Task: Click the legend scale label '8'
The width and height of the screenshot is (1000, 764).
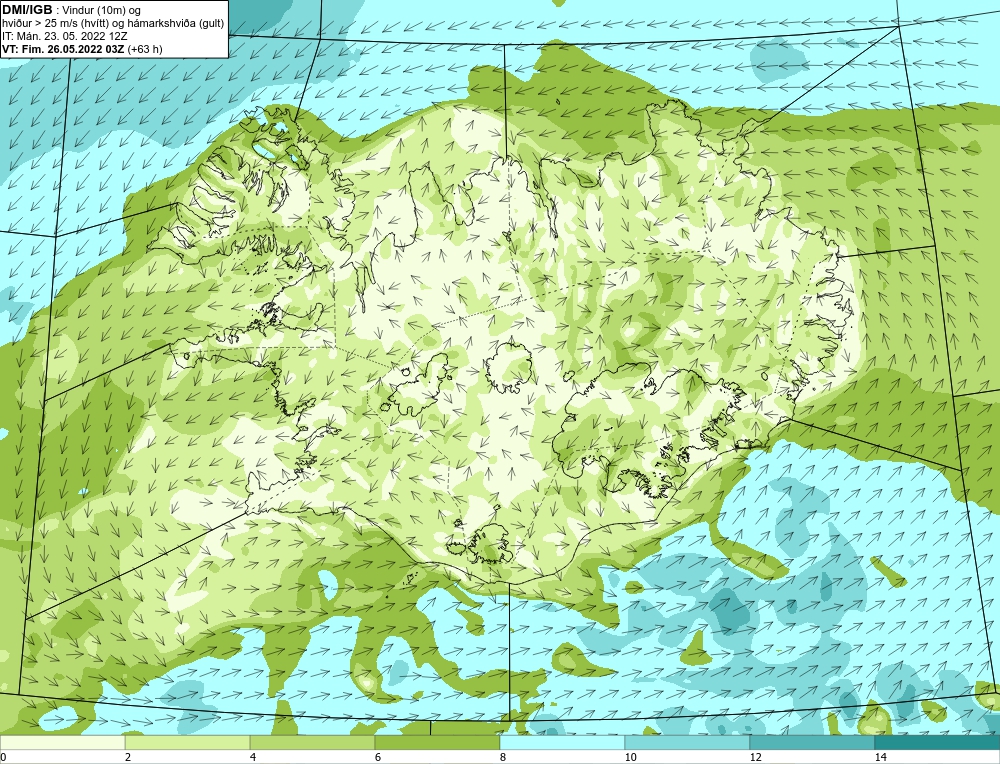Action: point(503,757)
